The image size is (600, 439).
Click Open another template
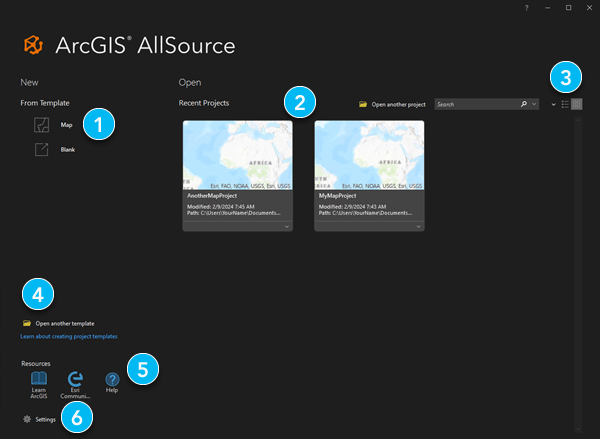click(64, 324)
